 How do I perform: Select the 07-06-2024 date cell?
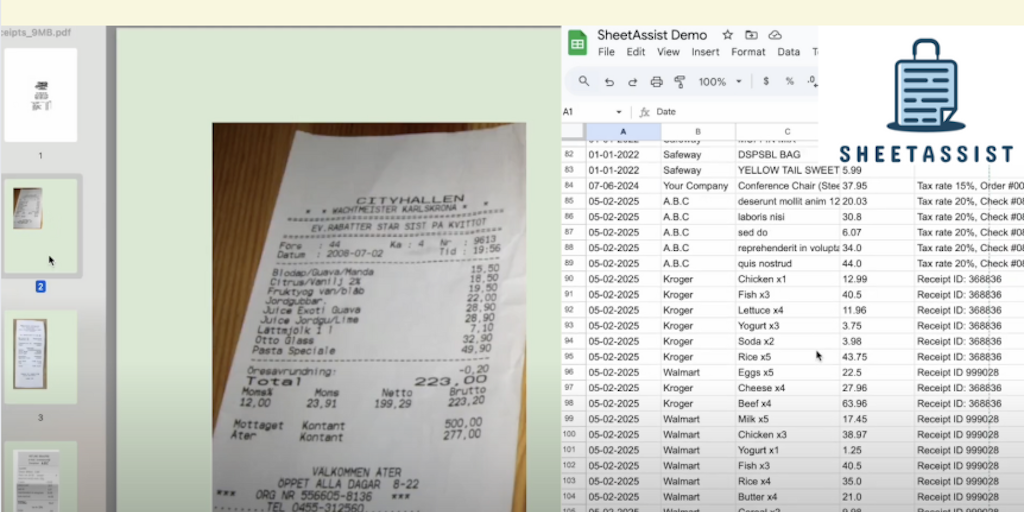(x=623, y=186)
